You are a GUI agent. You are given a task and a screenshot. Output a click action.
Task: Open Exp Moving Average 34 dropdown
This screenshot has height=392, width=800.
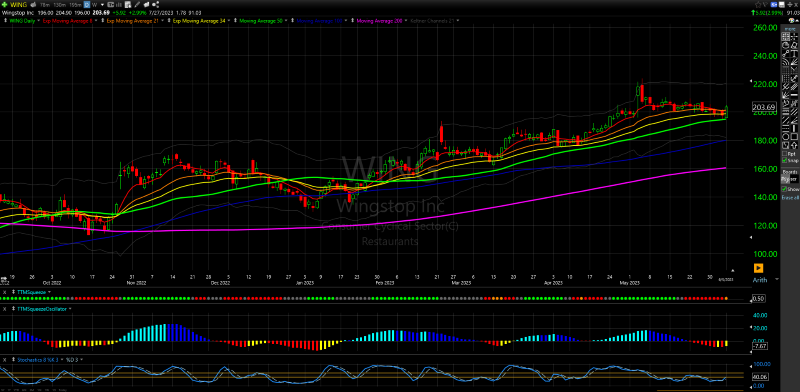click(x=229, y=21)
